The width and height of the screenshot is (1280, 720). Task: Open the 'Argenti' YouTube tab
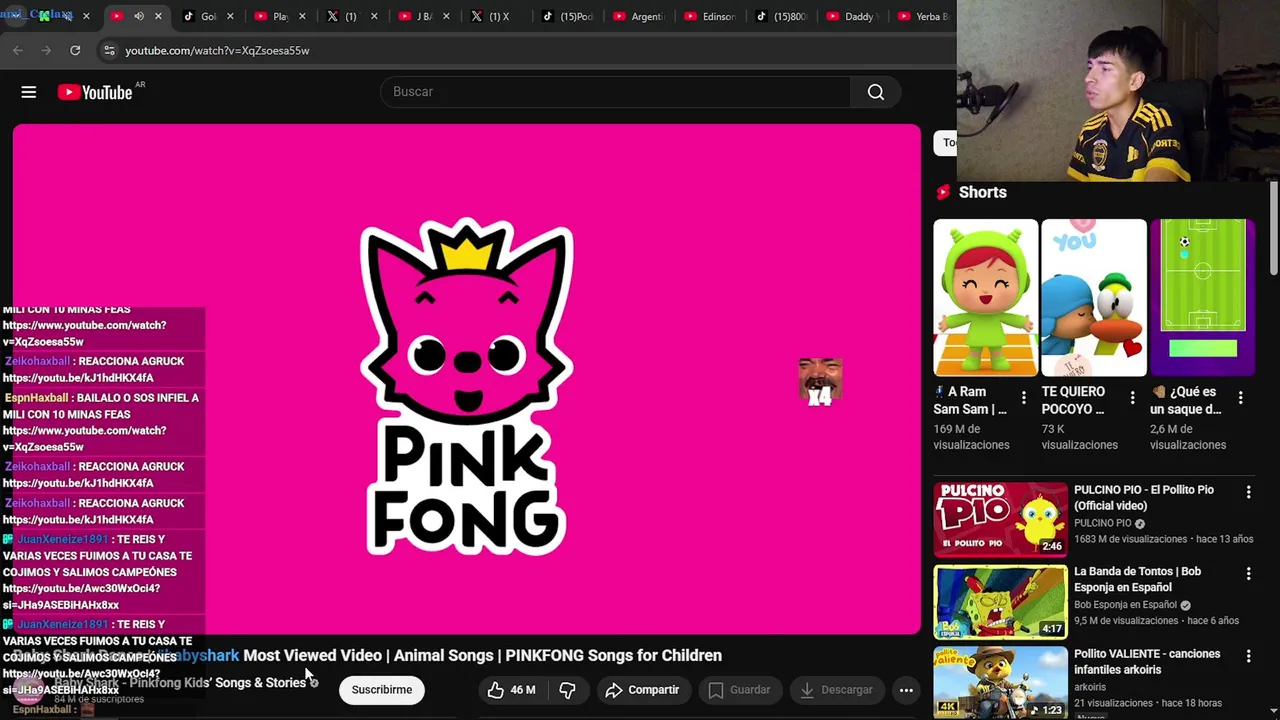(x=640, y=16)
